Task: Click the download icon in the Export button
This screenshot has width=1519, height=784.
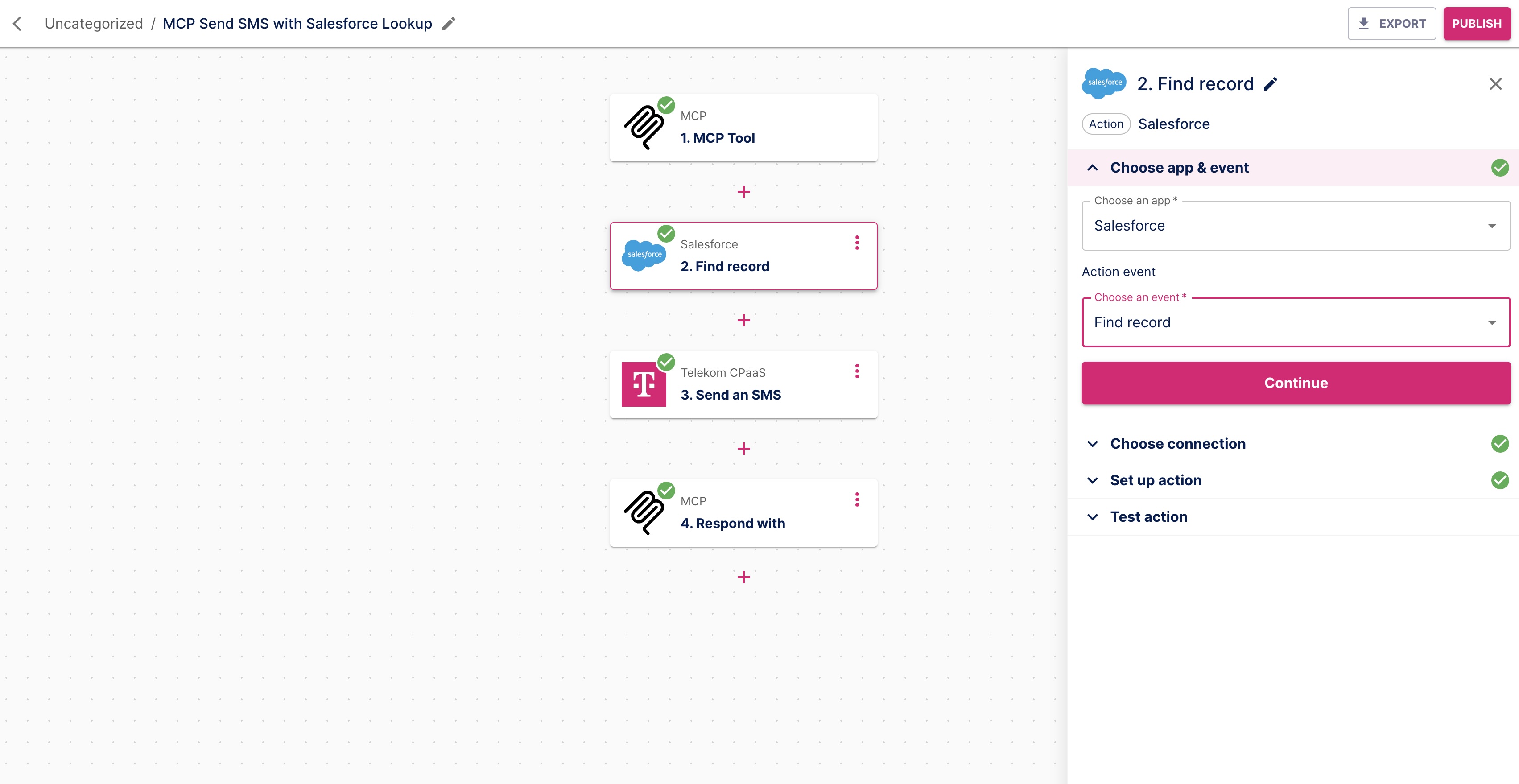Action: click(1363, 23)
